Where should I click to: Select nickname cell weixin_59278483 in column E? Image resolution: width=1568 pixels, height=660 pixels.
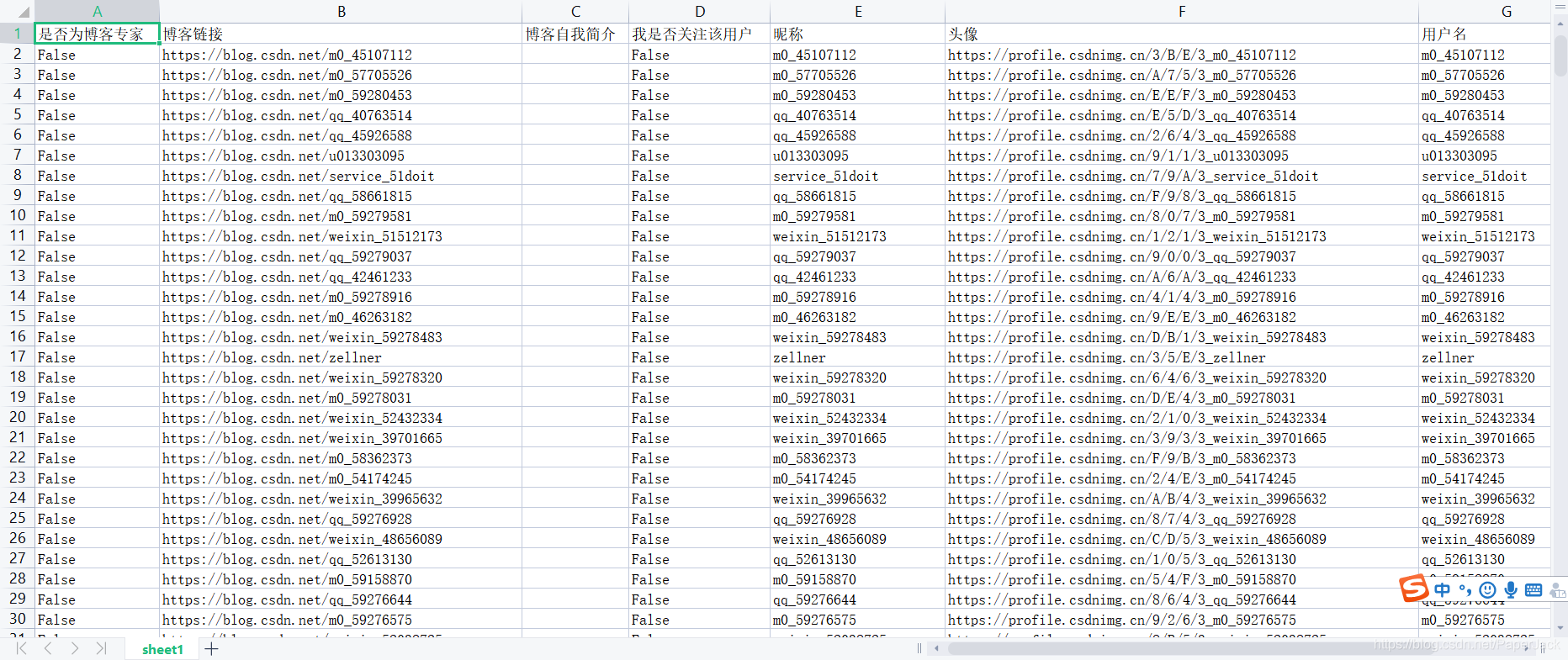[x=858, y=337]
